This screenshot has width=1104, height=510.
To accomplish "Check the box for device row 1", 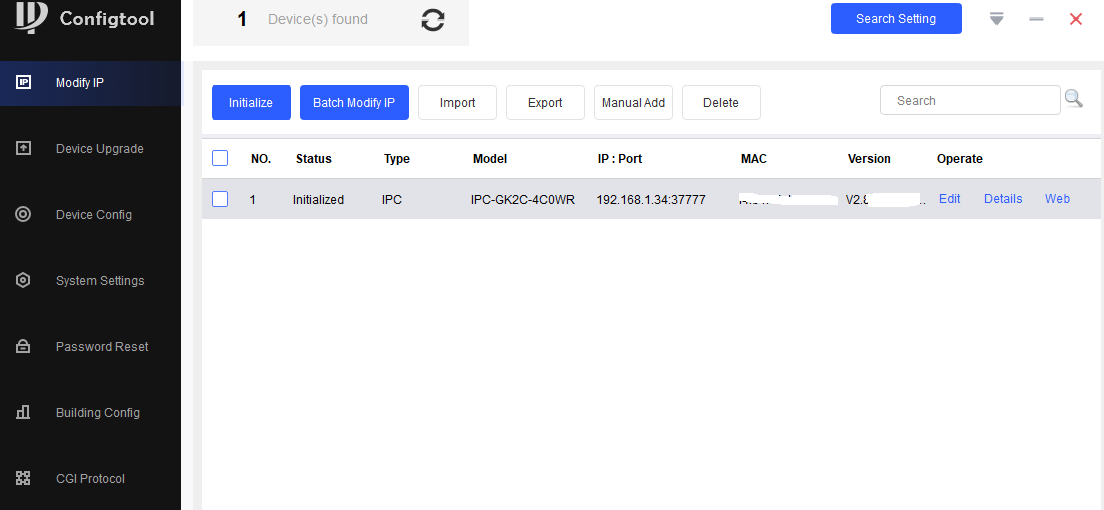I will (x=220, y=199).
